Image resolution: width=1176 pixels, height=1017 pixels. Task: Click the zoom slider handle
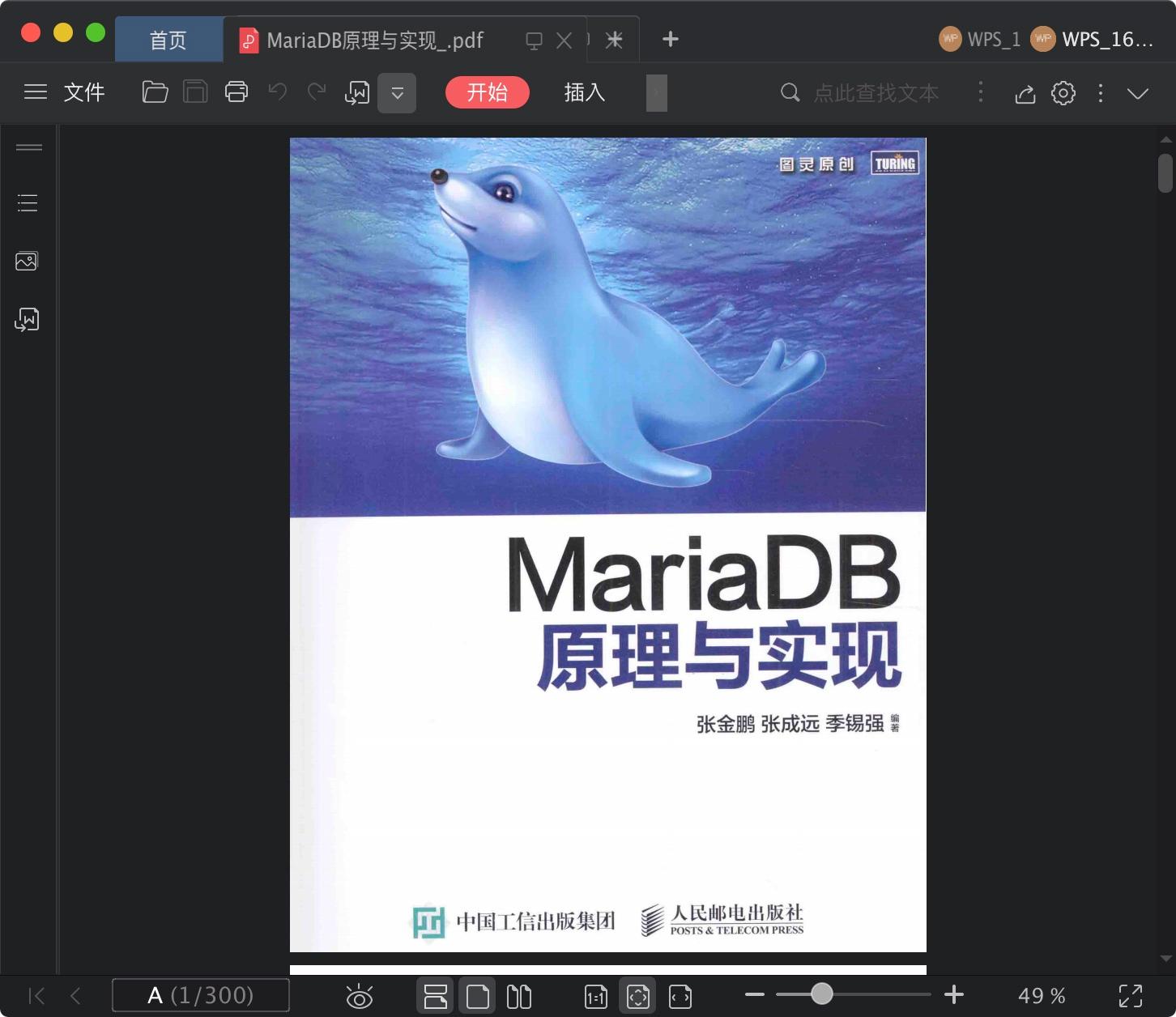pos(822,994)
